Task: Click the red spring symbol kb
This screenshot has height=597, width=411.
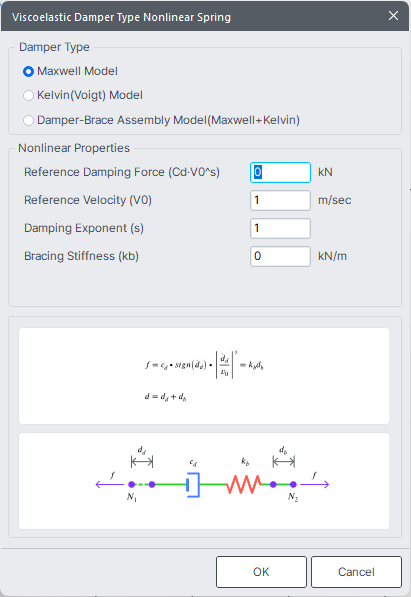Action: click(x=244, y=484)
